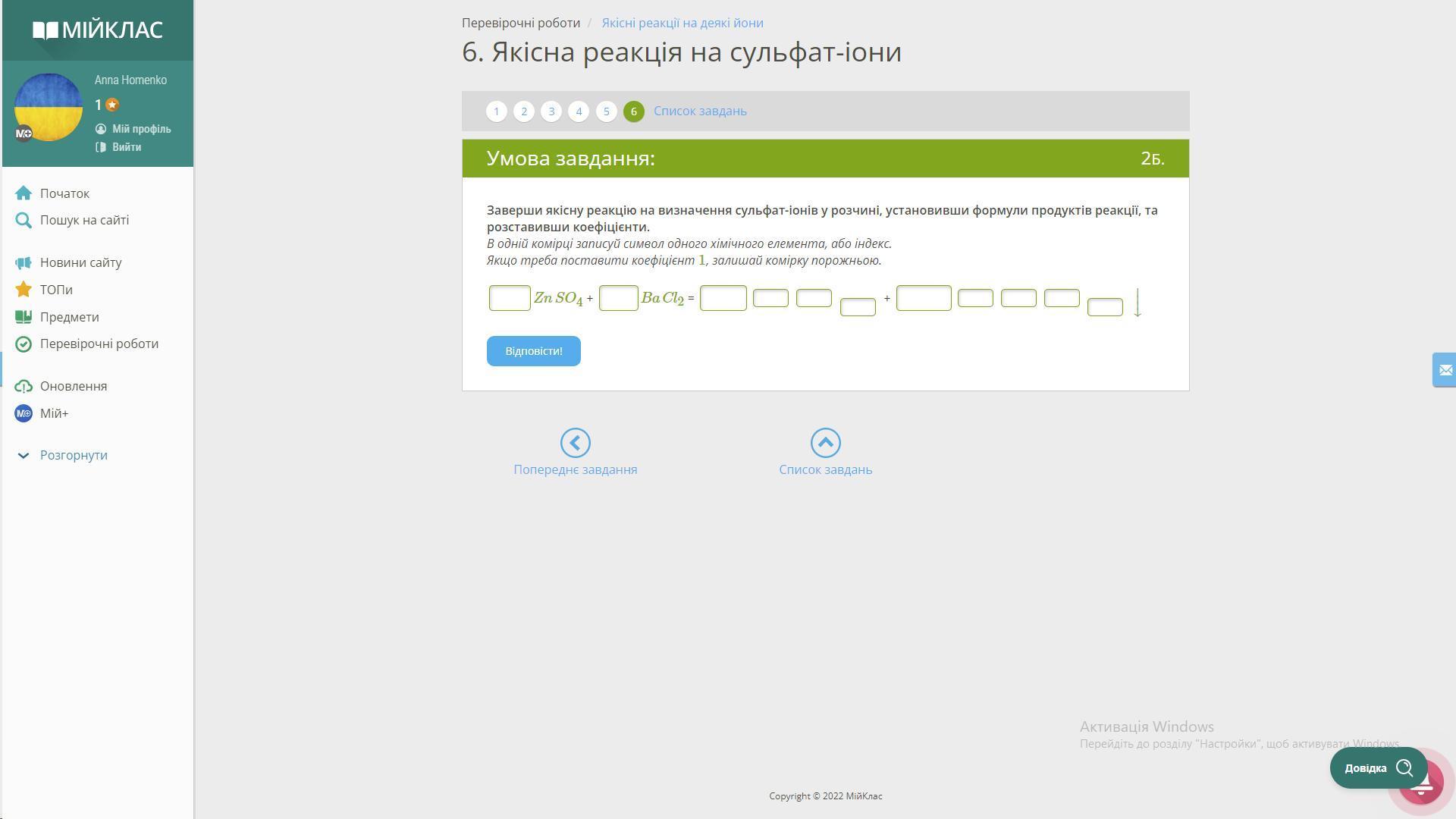Image resolution: width=1456 pixels, height=819 pixels.
Task: Open Список завдань link next to task numbers
Action: (x=700, y=111)
